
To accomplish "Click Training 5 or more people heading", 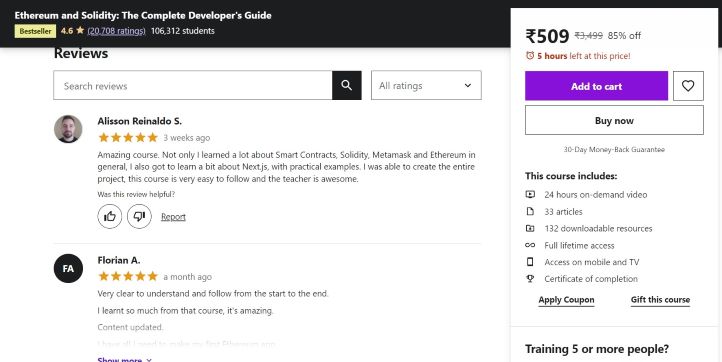I will tap(597, 349).
